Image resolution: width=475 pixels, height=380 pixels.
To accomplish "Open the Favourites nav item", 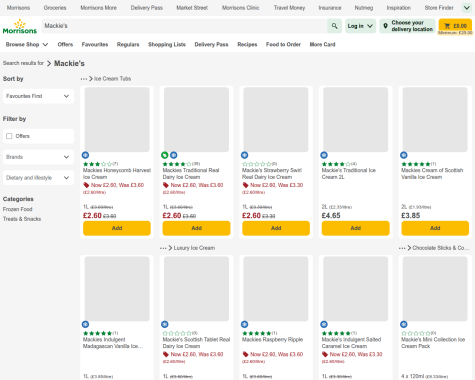I will [x=95, y=44].
